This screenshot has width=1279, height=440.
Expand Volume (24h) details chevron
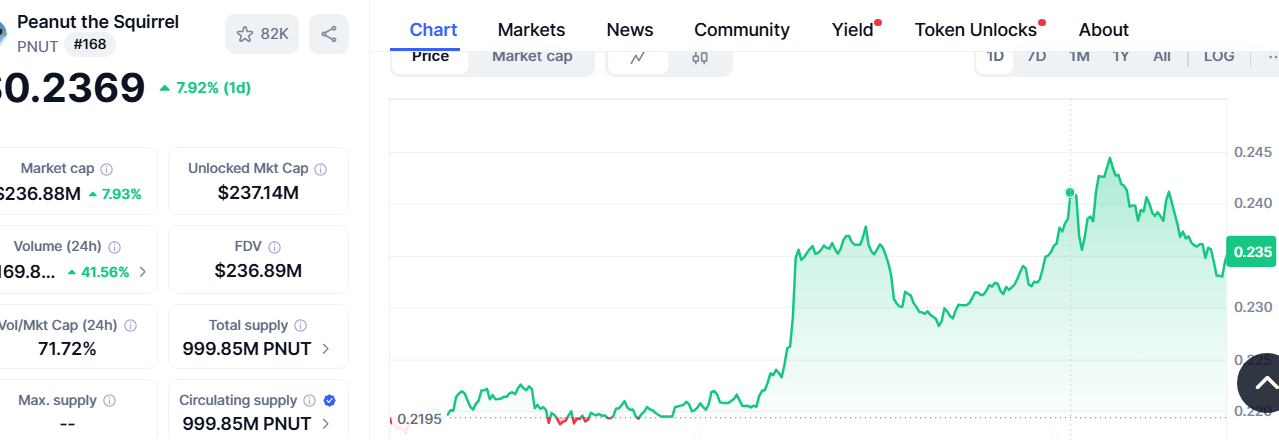tap(143, 271)
